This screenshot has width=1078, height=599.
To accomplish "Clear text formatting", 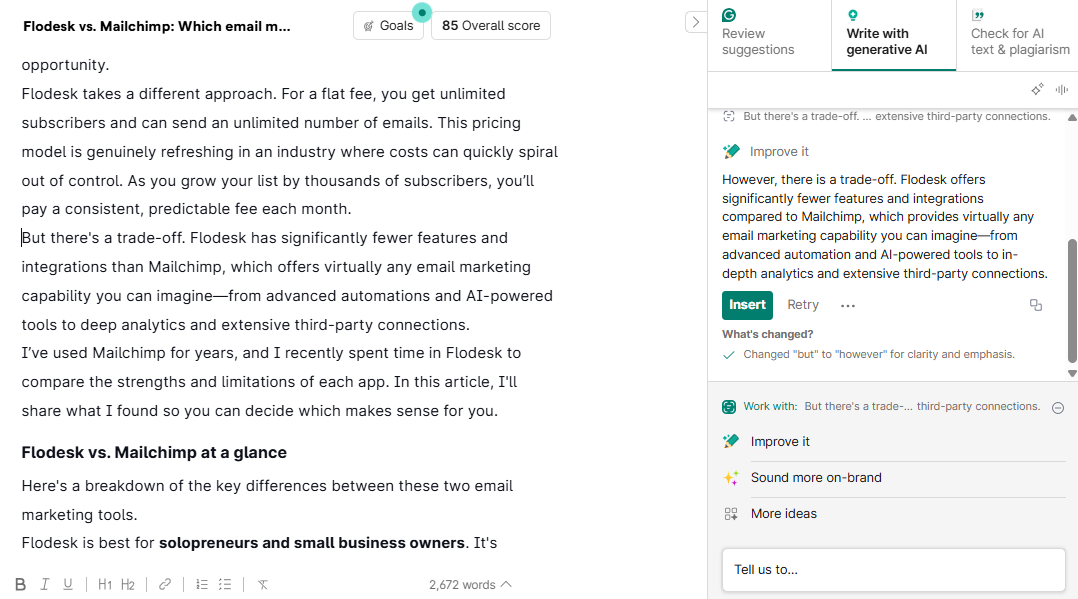I will click(262, 585).
